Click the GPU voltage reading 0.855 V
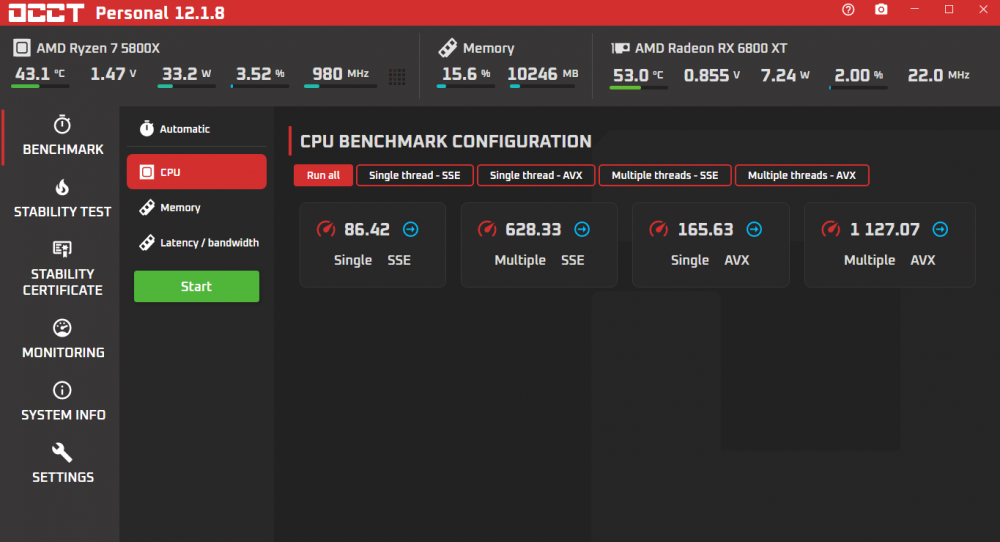 pyautogui.click(x=712, y=75)
